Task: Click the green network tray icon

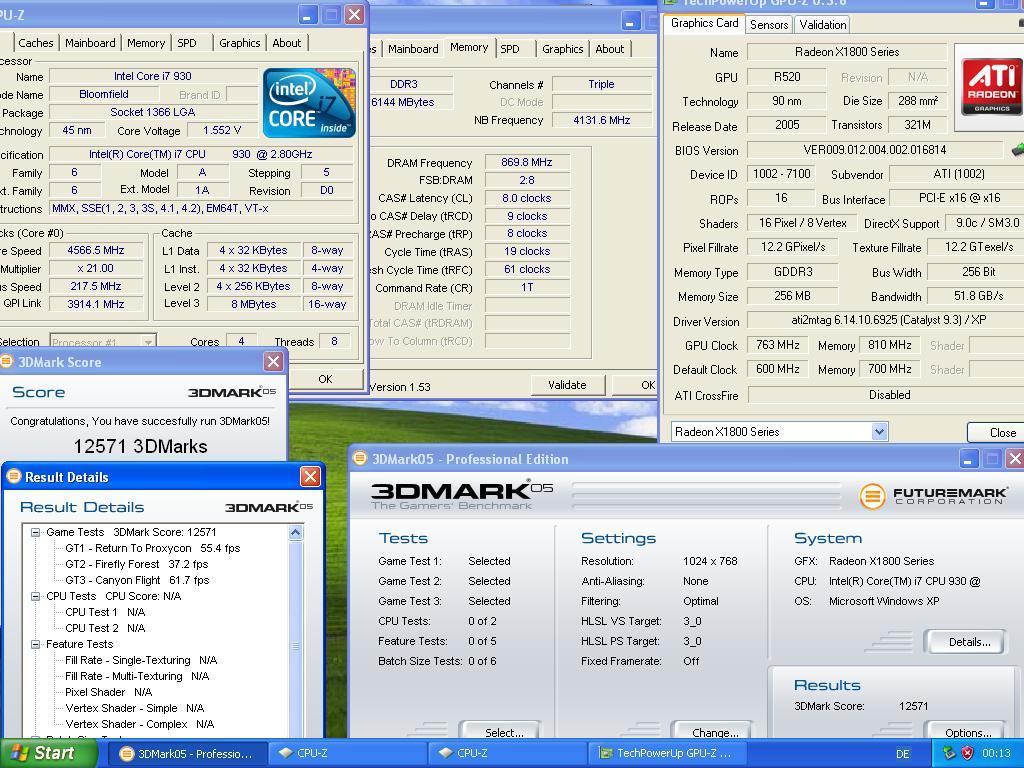Action: click(950, 753)
